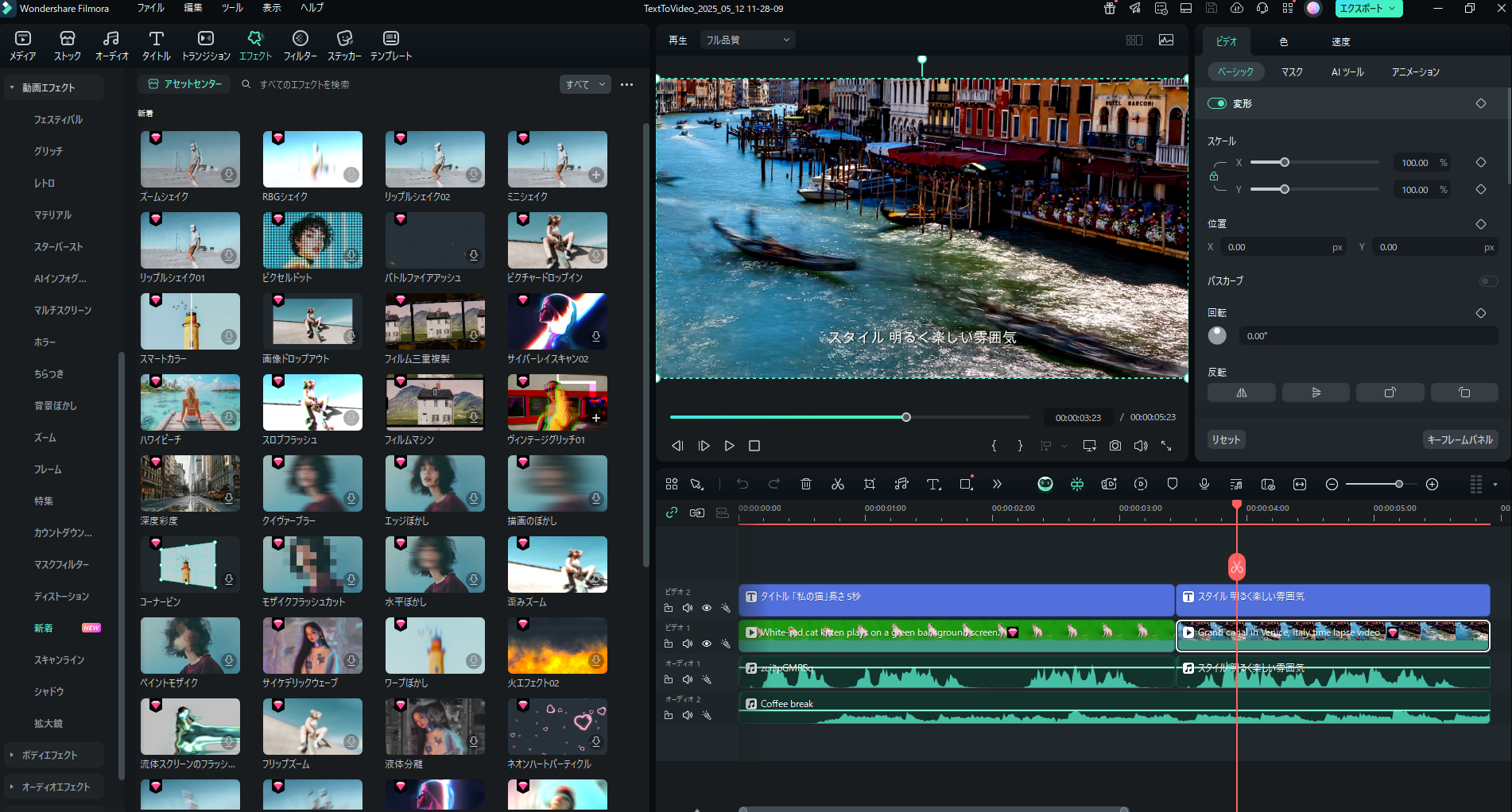The height and width of the screenshot is (812, 1512).
Task: Open the 編集 menu
Action: [x=193, y=8]
